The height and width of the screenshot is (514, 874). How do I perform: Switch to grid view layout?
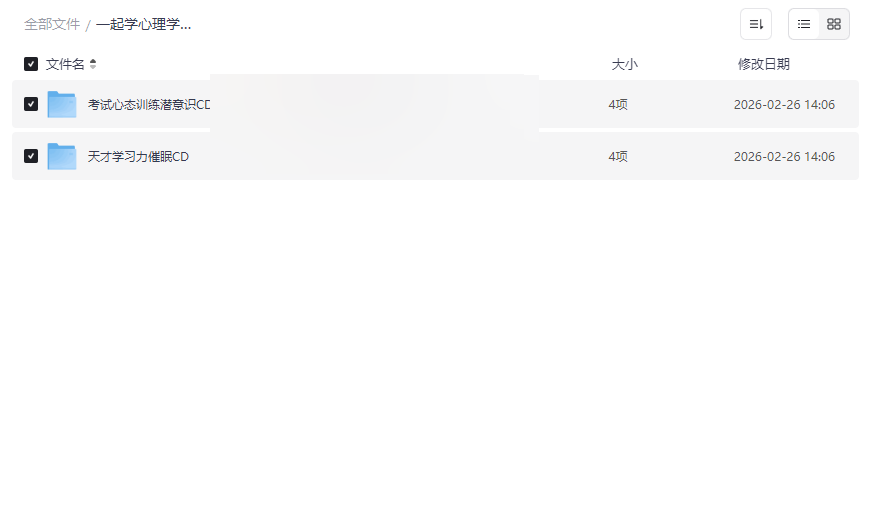point(834,24)
